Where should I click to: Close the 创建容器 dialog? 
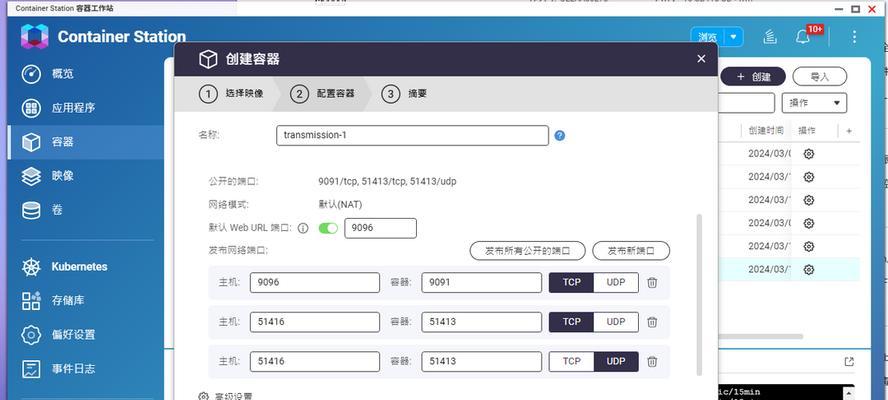tap(701, 58)
